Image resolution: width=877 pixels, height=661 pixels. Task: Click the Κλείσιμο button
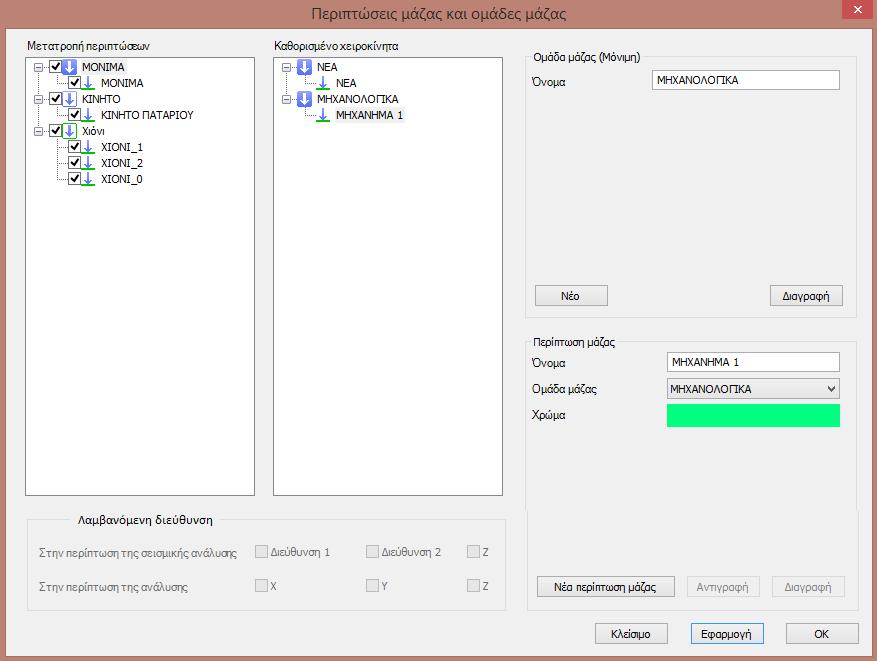click(x=631, y=634)
